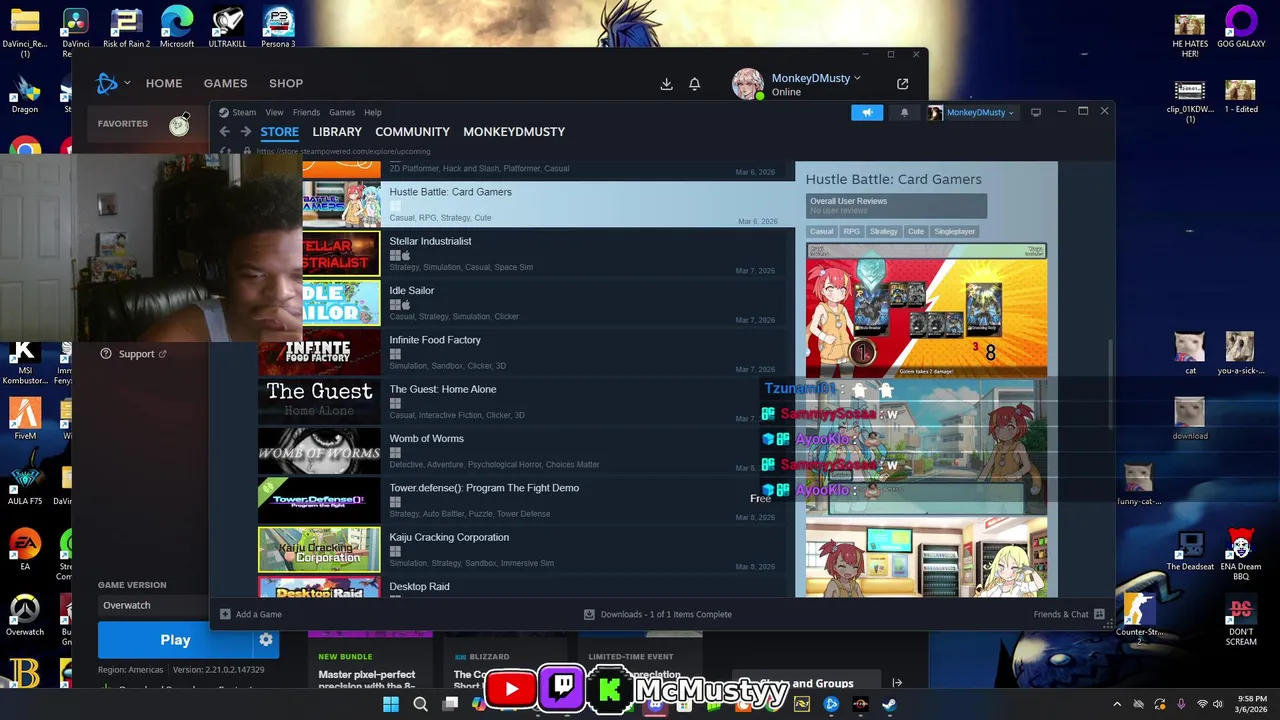Click Add a Game plus icon

[x=225, y=614]
